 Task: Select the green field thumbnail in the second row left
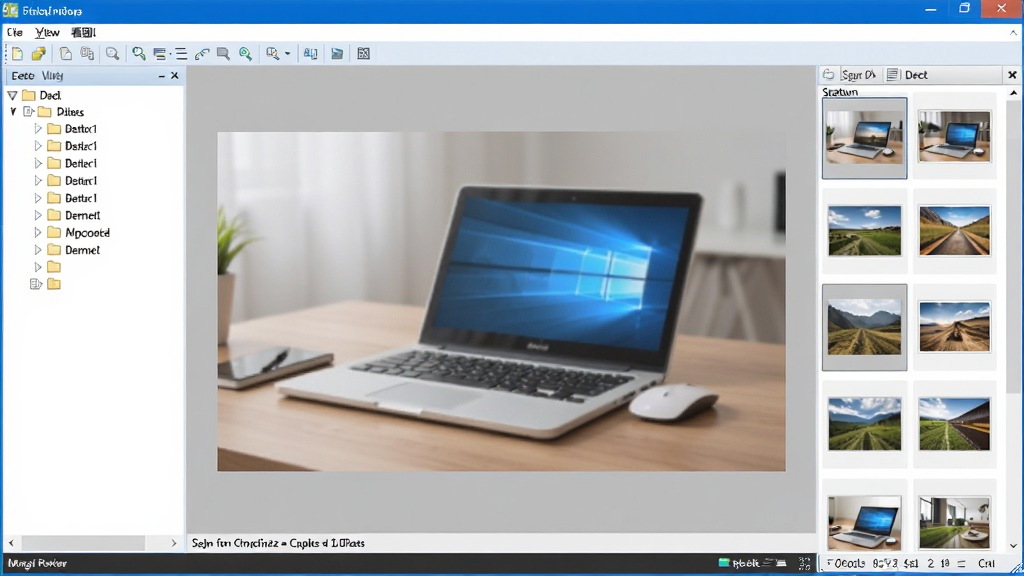pos(865,231)
